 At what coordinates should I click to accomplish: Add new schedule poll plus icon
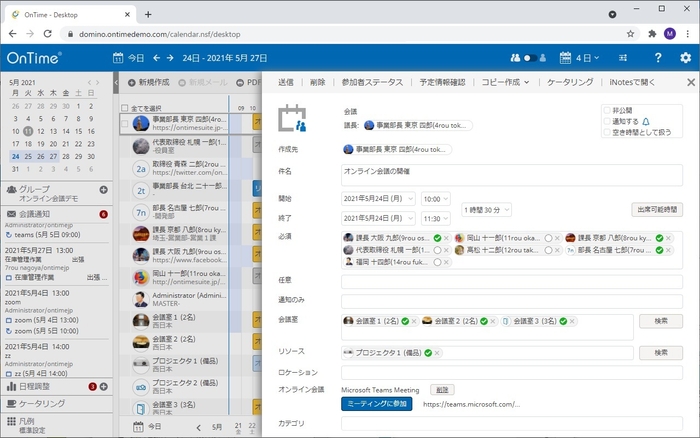pyautogui.click(x=104, y=387)
